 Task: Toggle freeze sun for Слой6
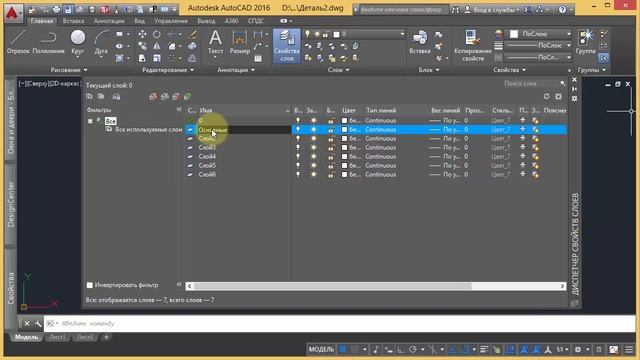313,174
